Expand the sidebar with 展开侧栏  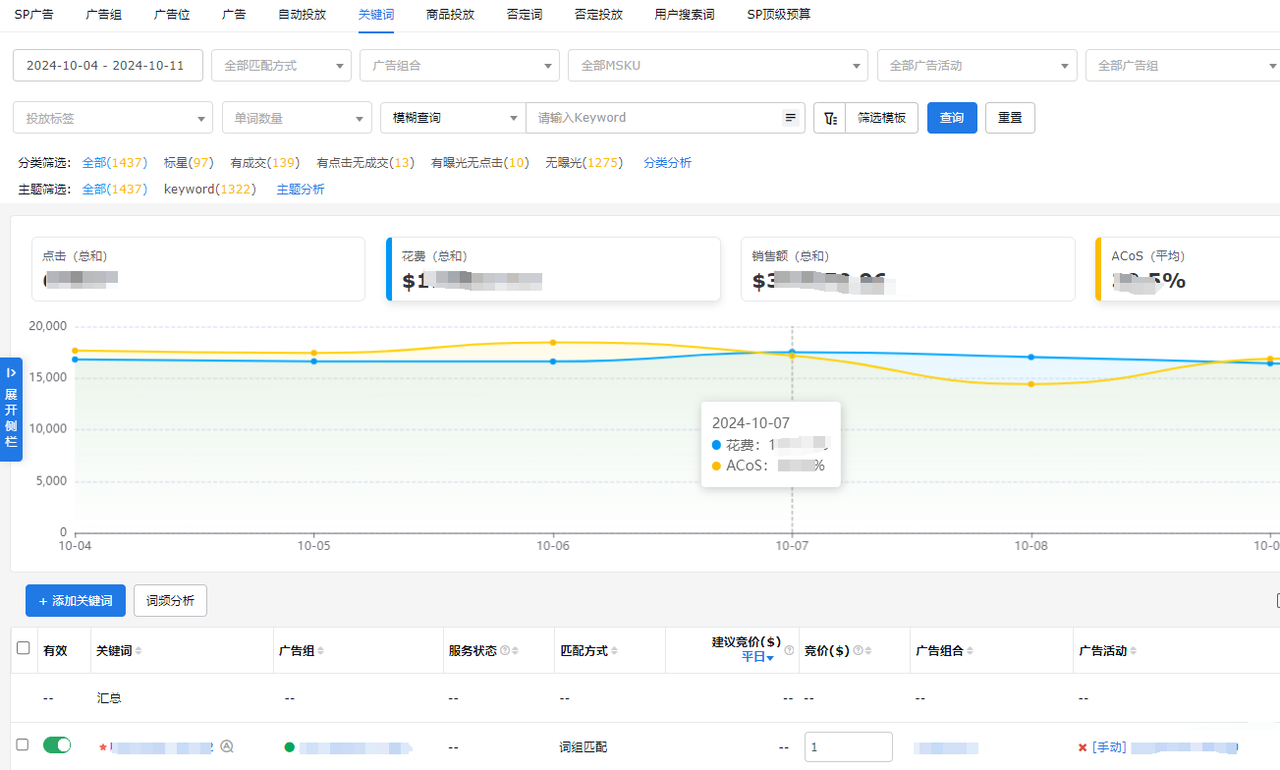click(11, 409)
